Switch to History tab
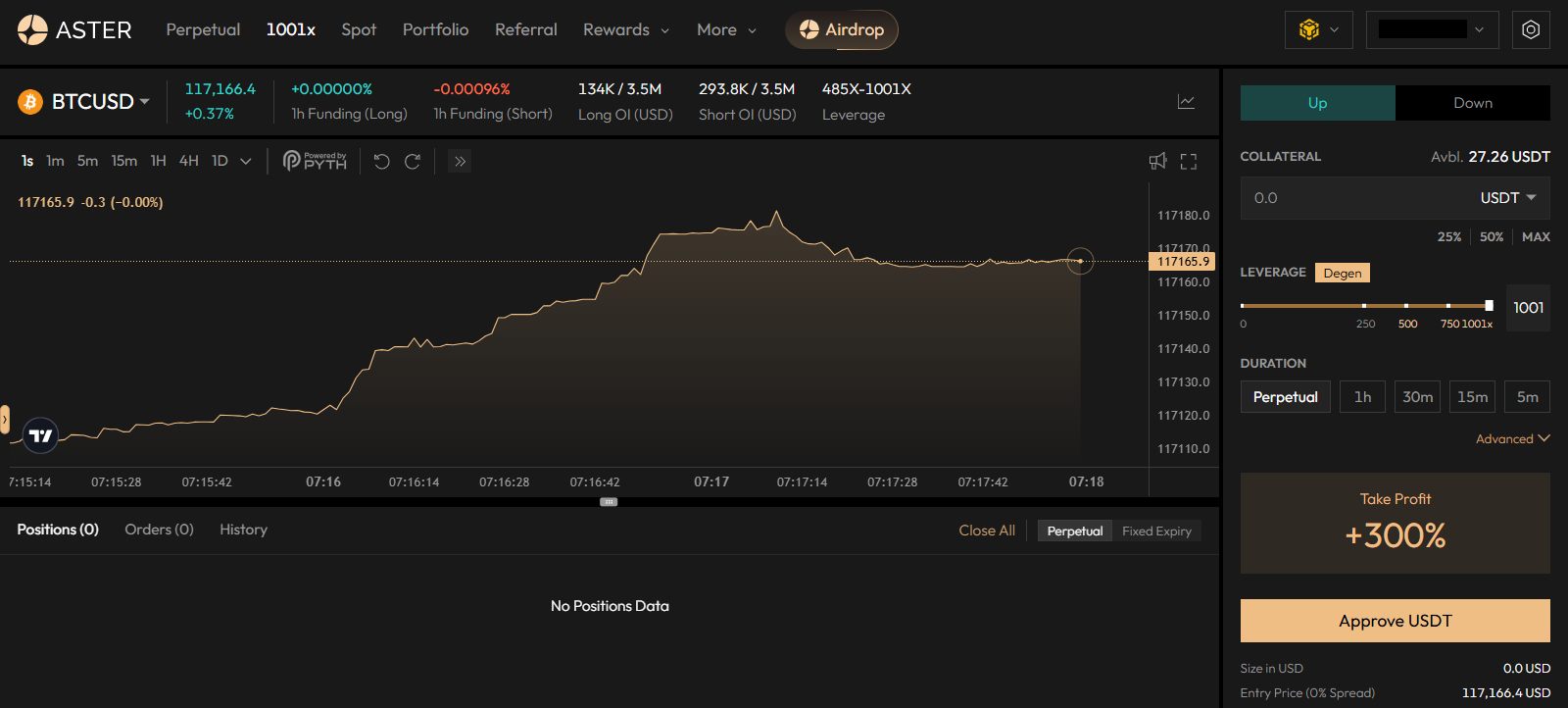This screenshot has width=1568, height=708. 243,530
